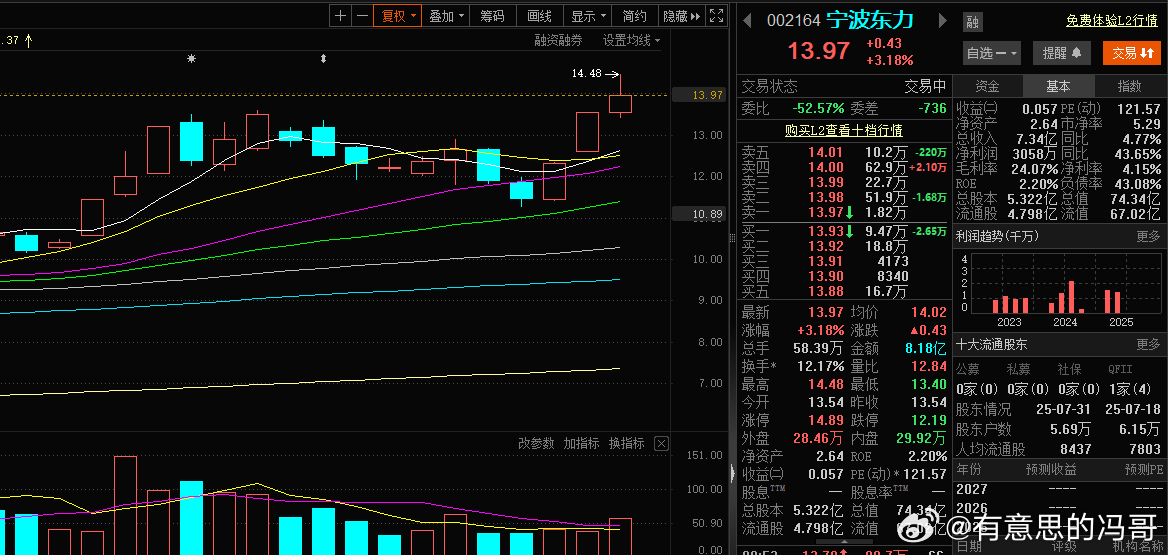
Task: Open 更多 next to 利润趋势
Action: click(x=1148, y=237)
